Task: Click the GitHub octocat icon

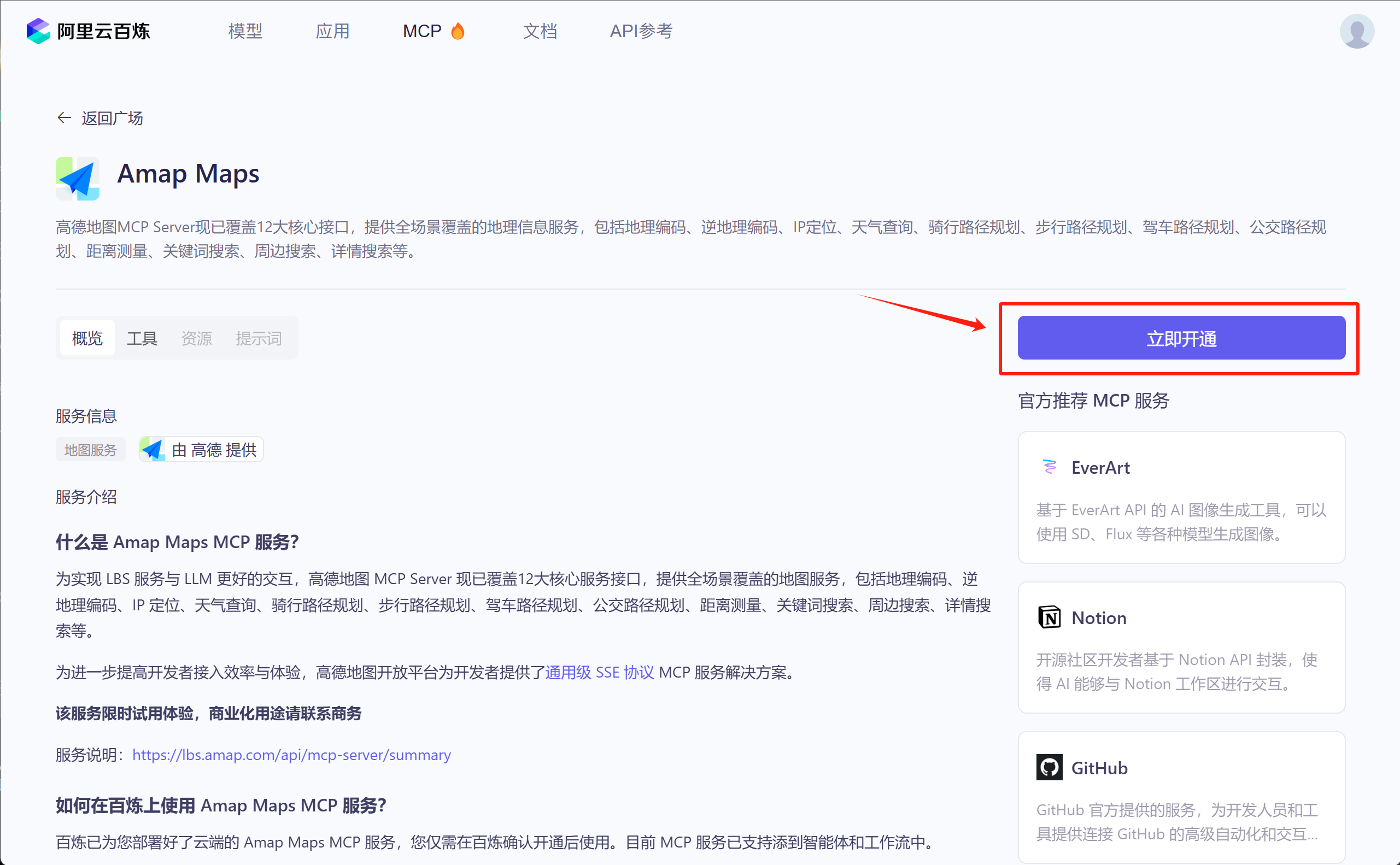Action: (x=1049, y=768)
